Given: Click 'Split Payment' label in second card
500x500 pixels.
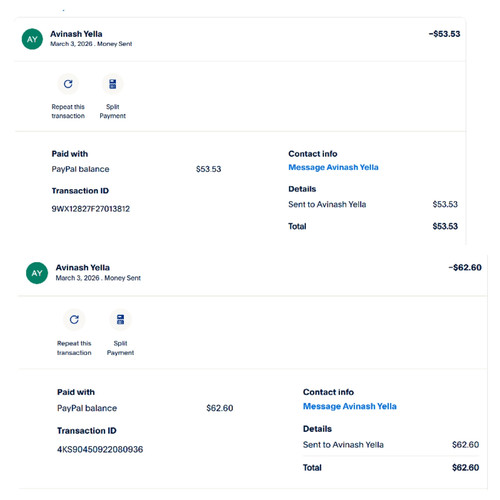Looking at the screenshot, I should (120, 348).
